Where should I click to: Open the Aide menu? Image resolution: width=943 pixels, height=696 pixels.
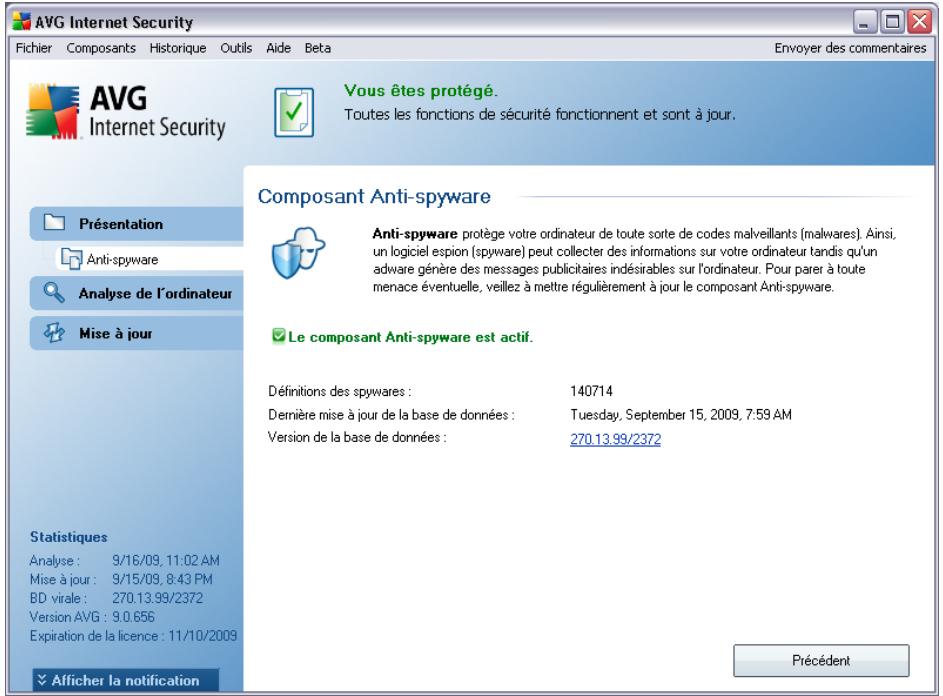coord(278,48)
